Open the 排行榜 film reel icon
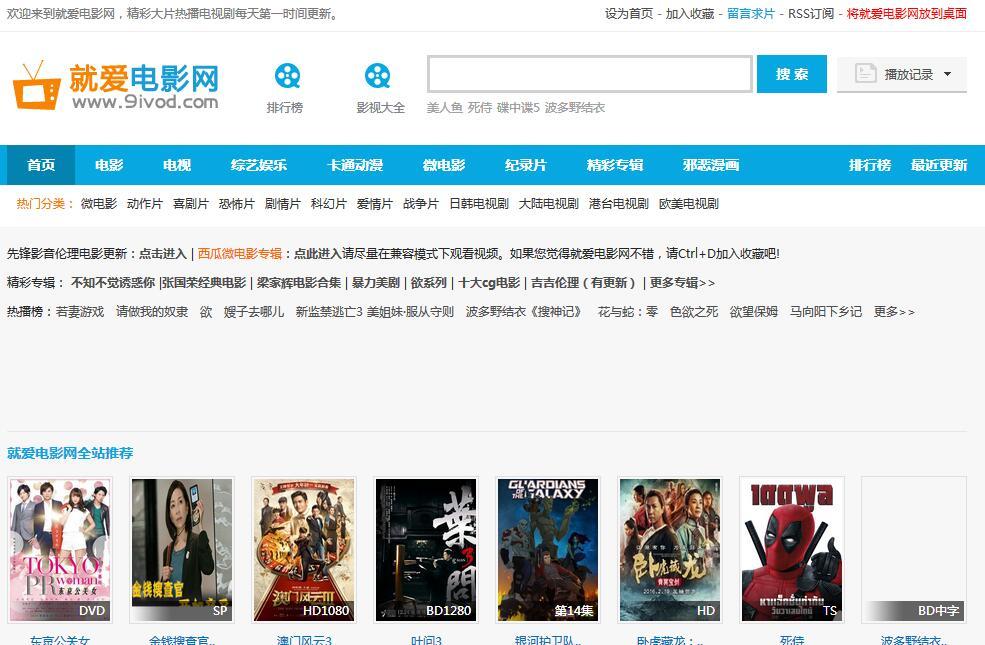Viewport: 985px width, 645px height. (287, 76)
